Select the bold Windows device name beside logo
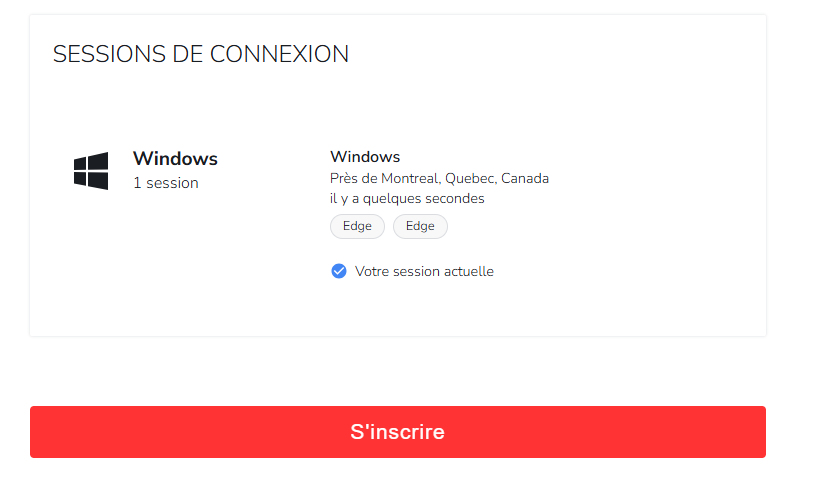 (x=175, y=158)
